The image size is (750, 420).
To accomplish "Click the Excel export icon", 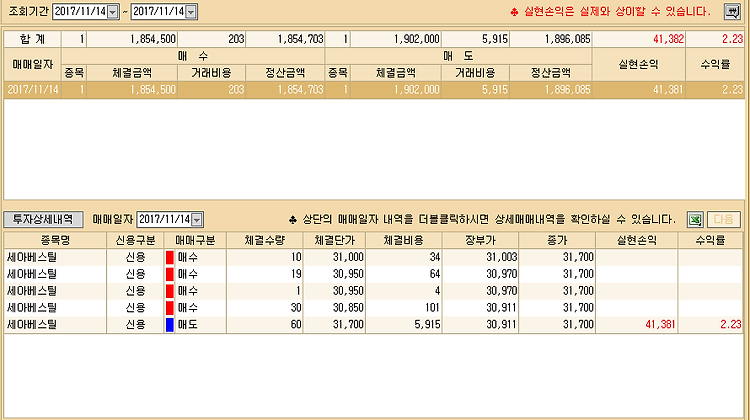I will tap(695, 220).
